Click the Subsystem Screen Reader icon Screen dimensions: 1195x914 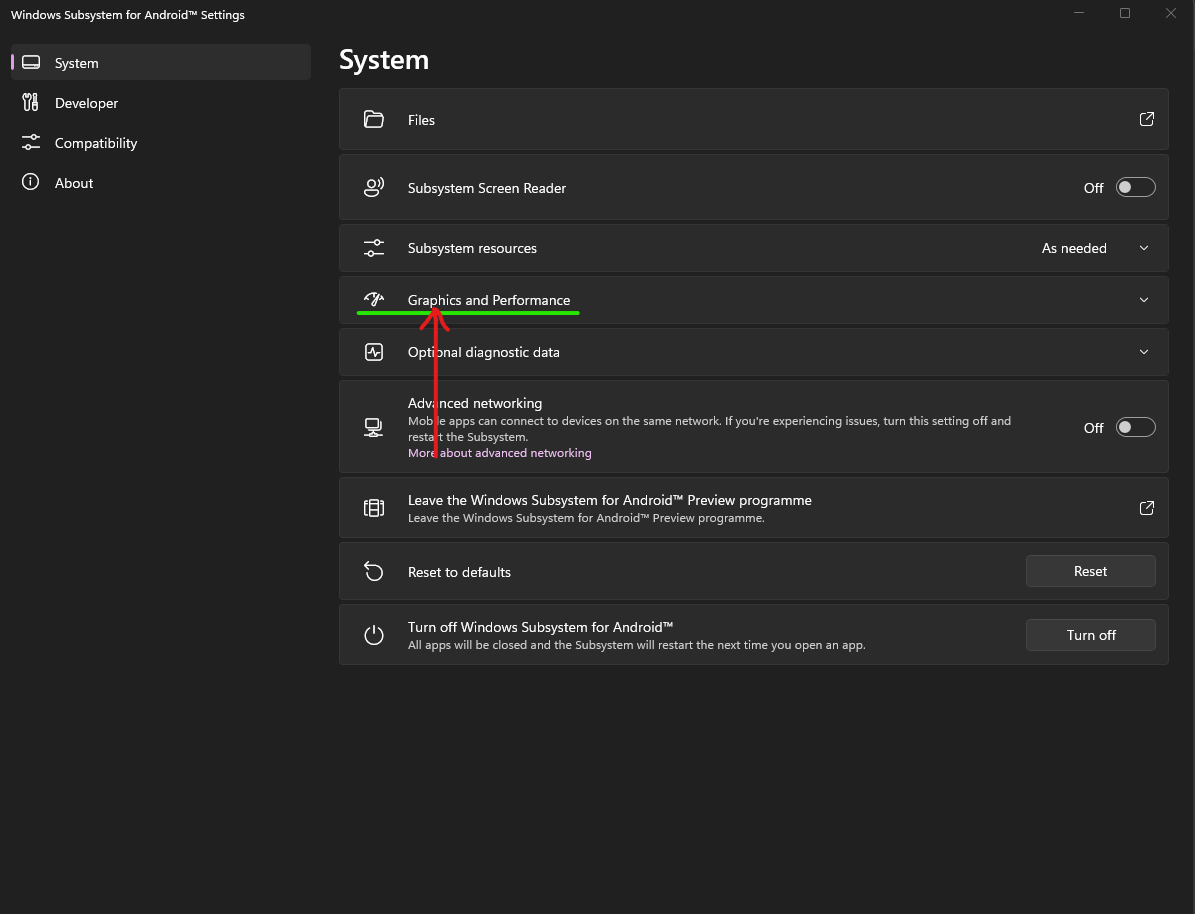tap(373, 187)
